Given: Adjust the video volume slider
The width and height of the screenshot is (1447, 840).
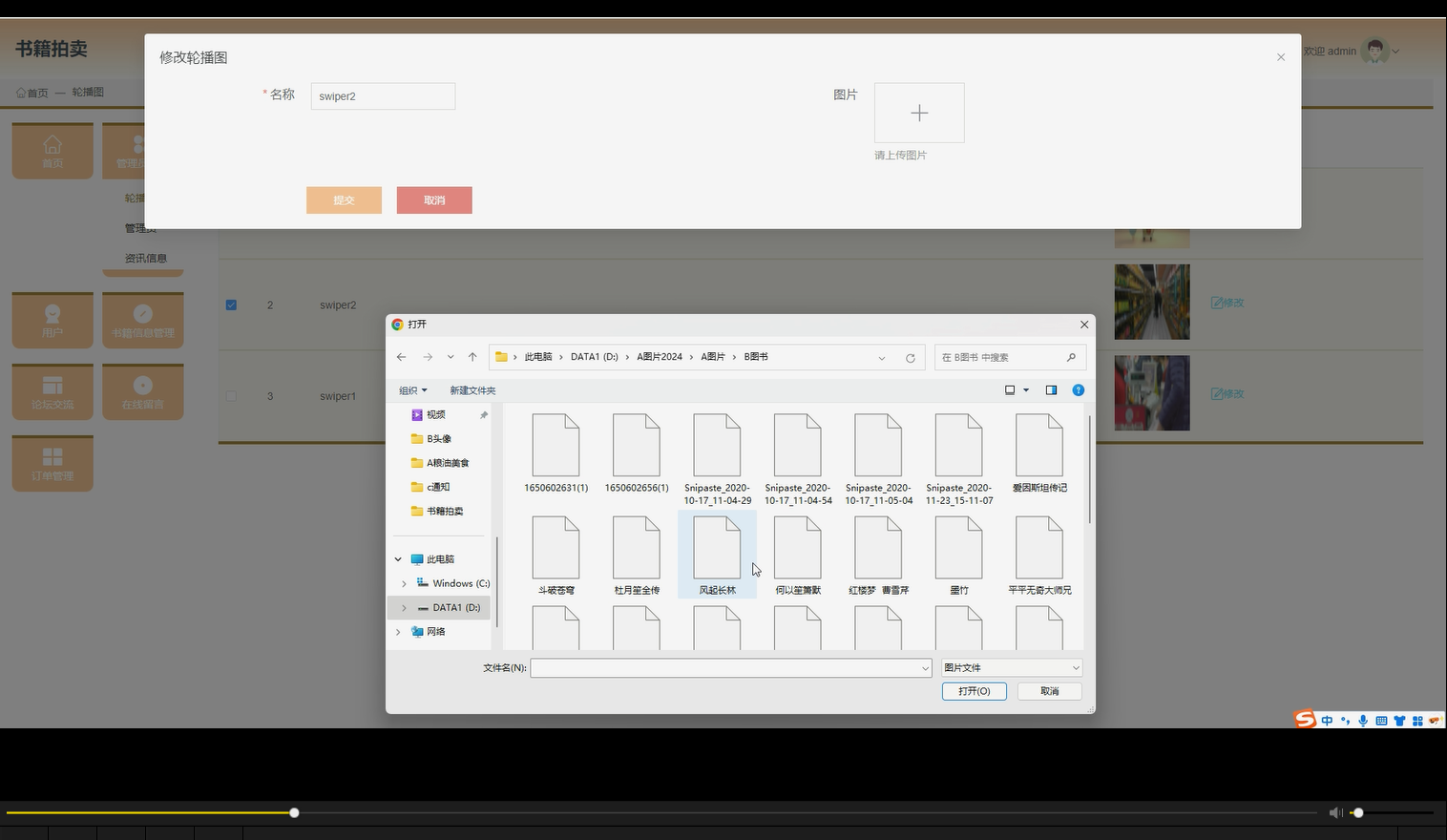Looking at the screenshot, I should 1392,812.
